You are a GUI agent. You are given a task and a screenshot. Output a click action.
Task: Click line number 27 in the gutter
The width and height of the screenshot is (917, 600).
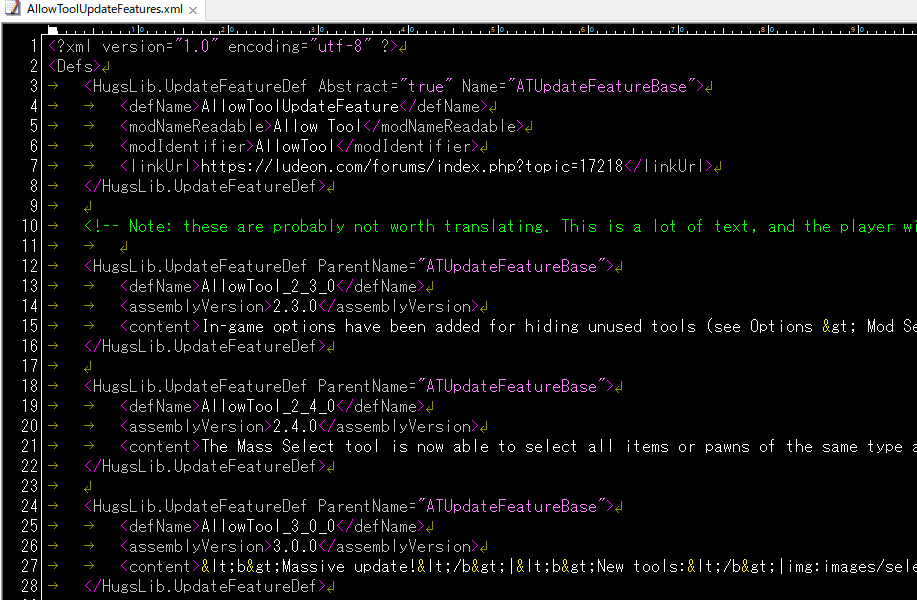(x=30, y=565)
